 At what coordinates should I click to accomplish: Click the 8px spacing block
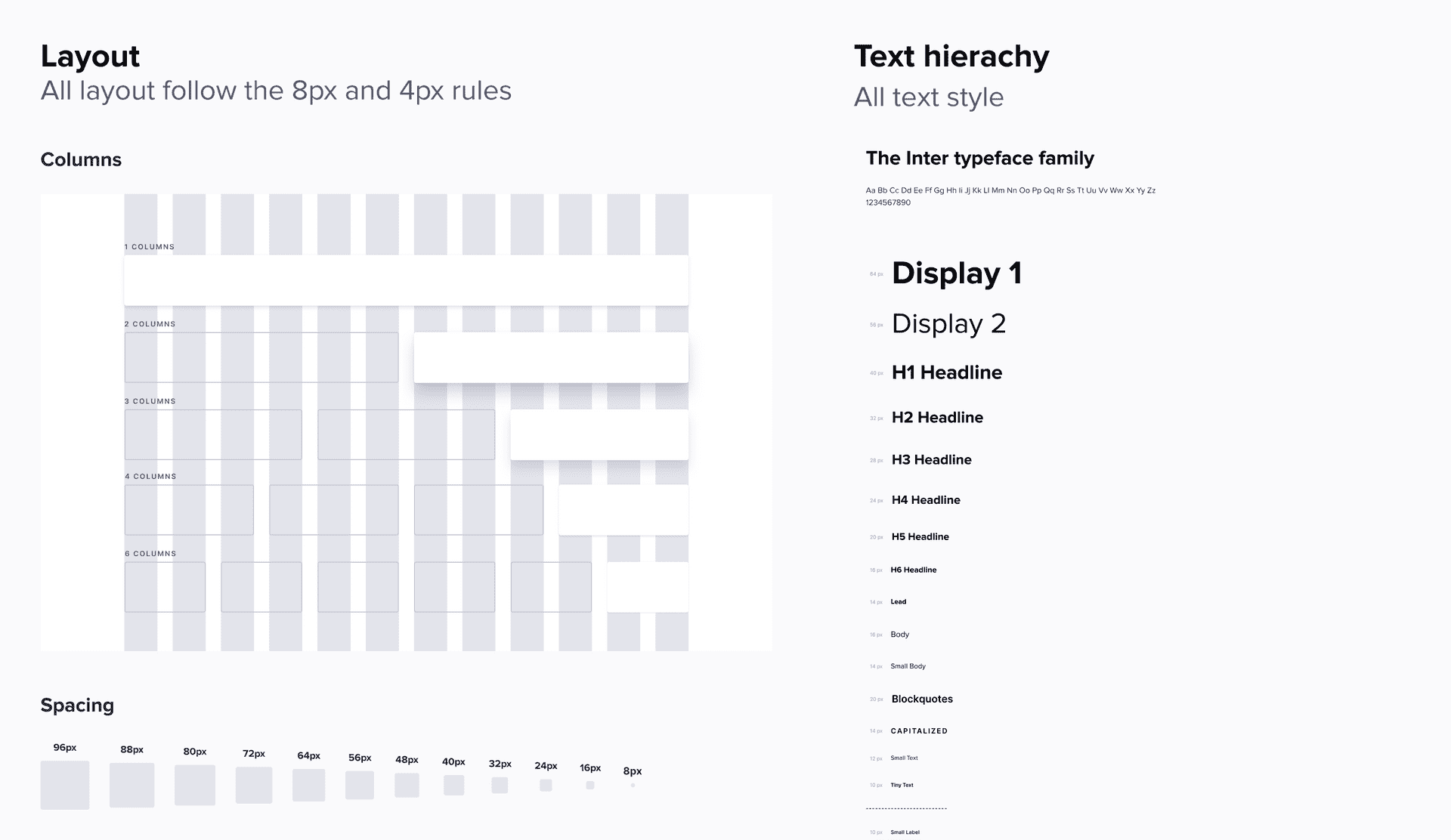[633, 785]
